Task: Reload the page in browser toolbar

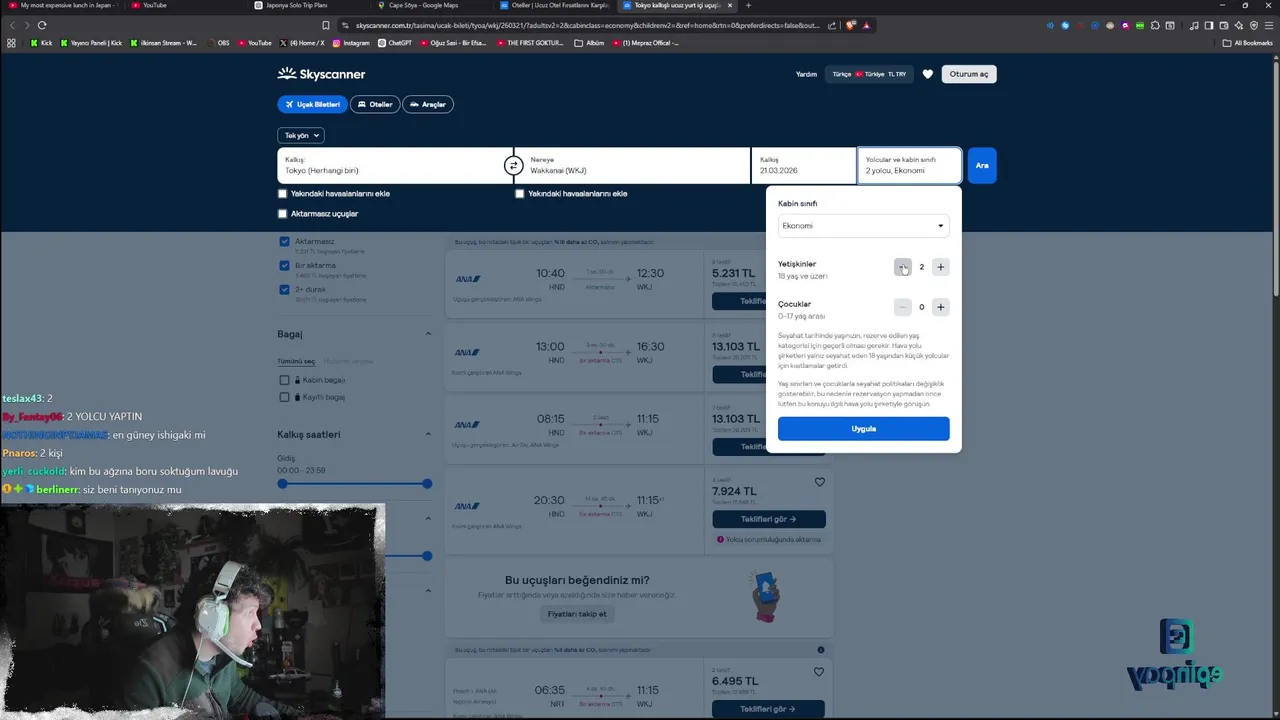Action: [42, 25]
